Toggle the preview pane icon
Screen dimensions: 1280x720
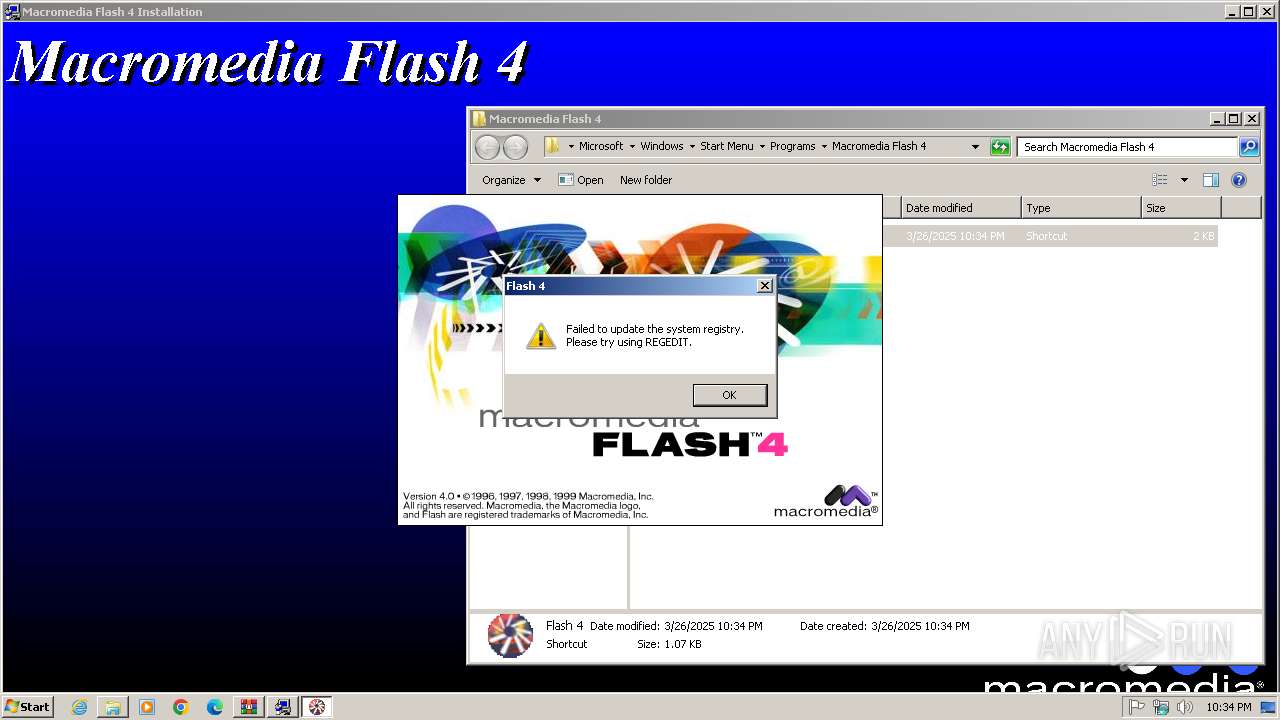pos(1211,180)
